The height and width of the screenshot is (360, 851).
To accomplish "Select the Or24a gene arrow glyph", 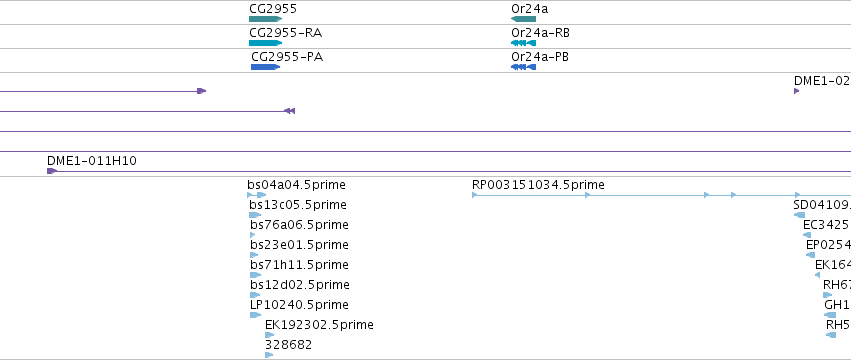I will point(523,19).
